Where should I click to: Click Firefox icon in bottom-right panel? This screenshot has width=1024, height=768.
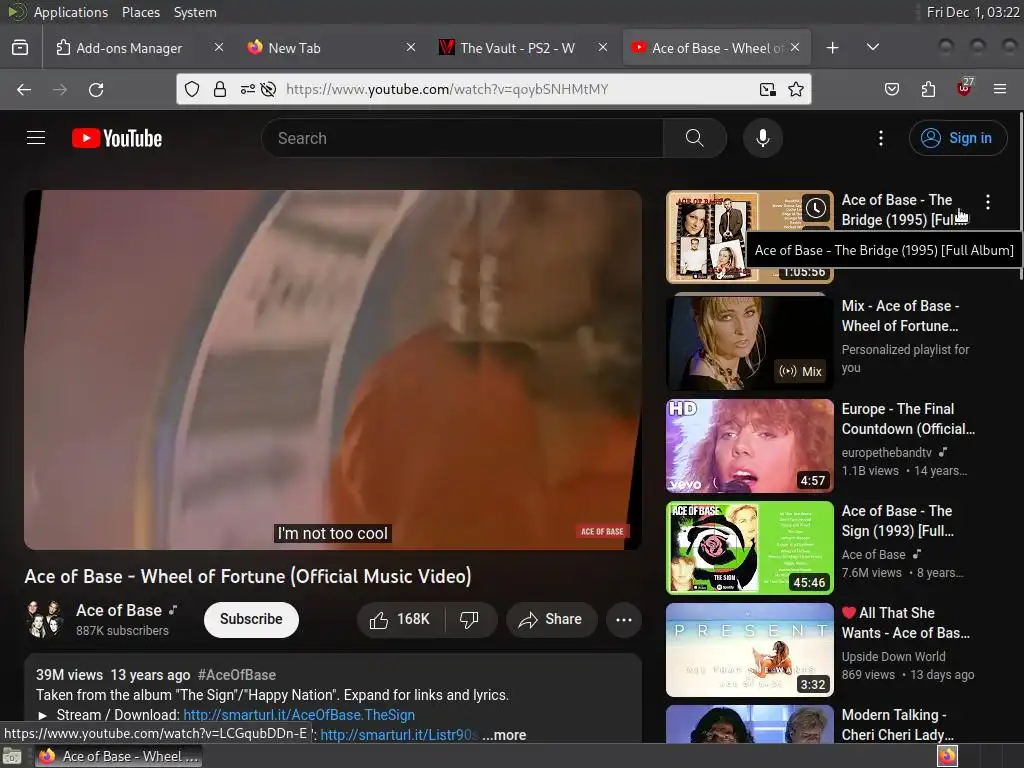947,756
